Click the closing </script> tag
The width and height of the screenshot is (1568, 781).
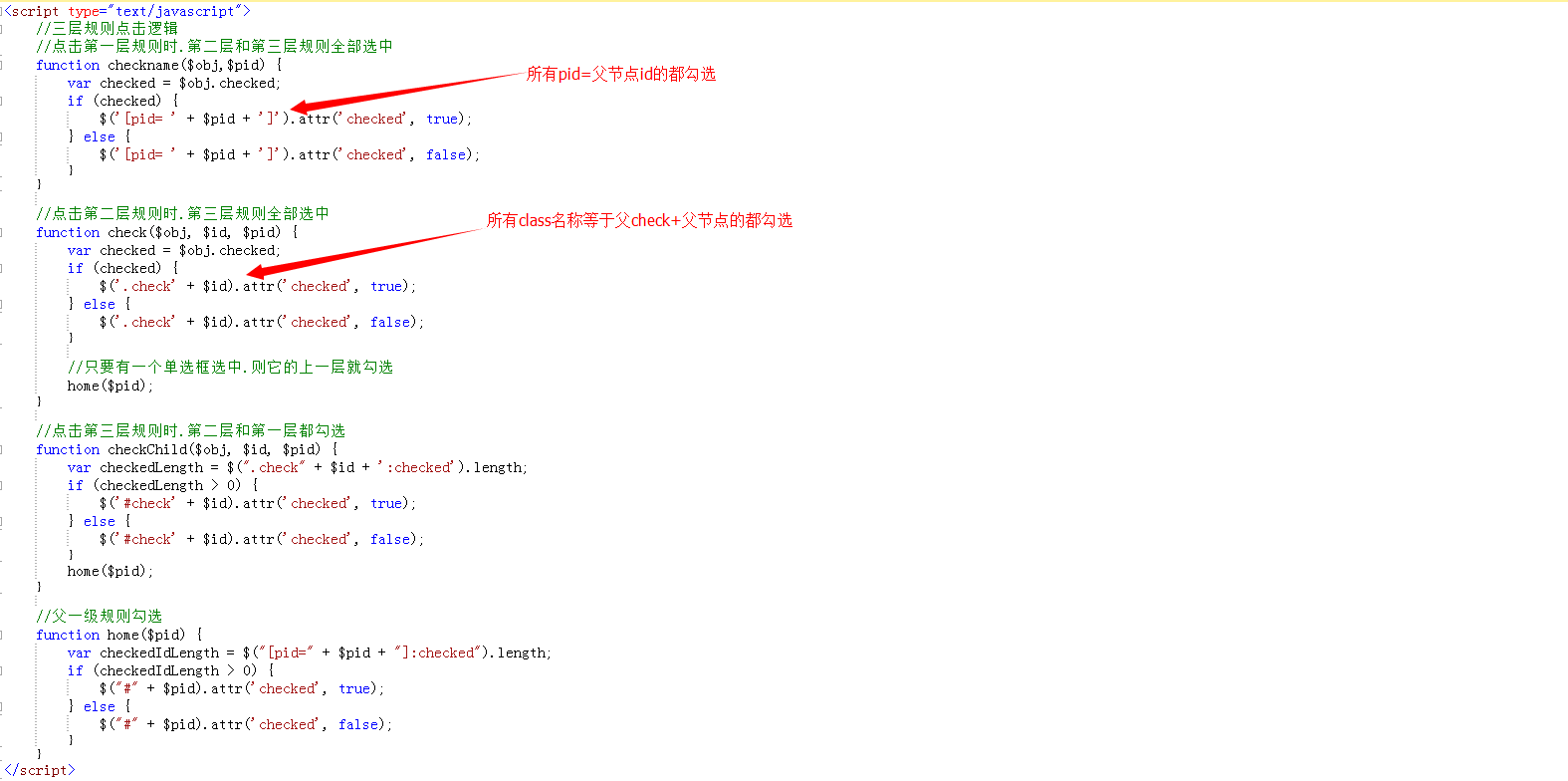pos(40,770)
